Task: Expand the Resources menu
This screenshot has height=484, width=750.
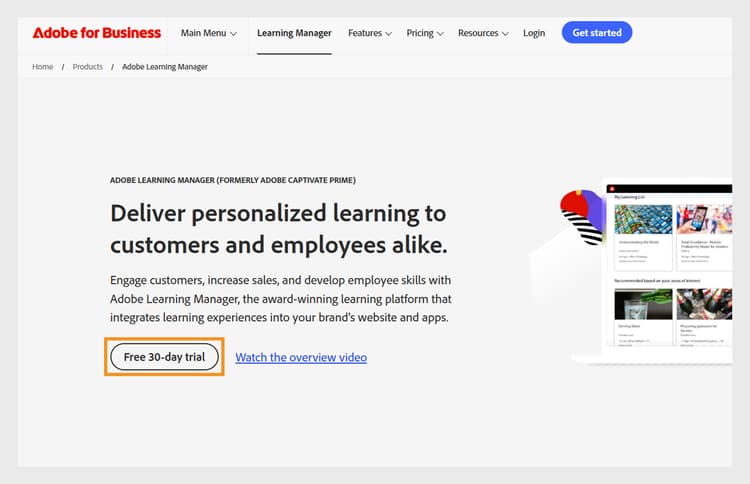Action: [483, 33]
